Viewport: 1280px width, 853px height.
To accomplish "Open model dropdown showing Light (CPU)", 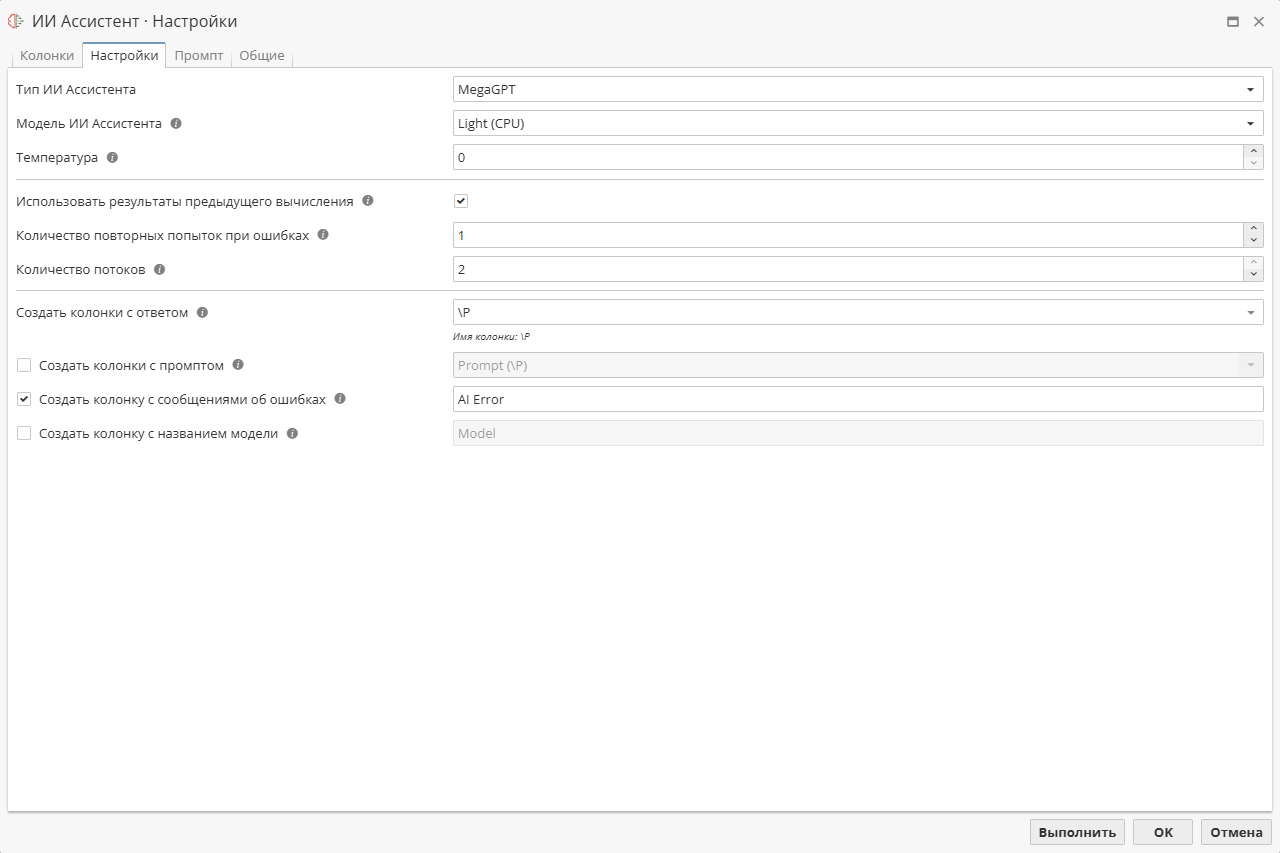I will (858, 123).
